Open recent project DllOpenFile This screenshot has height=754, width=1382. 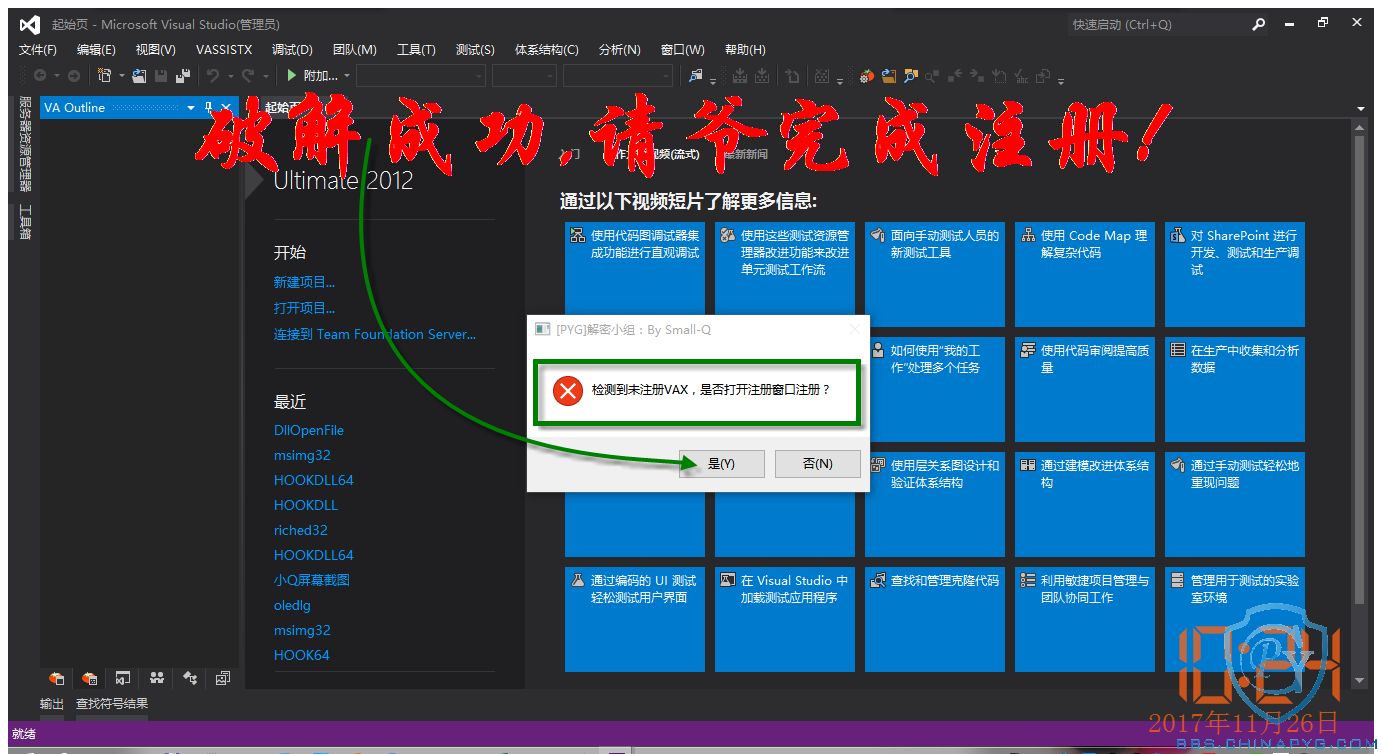309,430
